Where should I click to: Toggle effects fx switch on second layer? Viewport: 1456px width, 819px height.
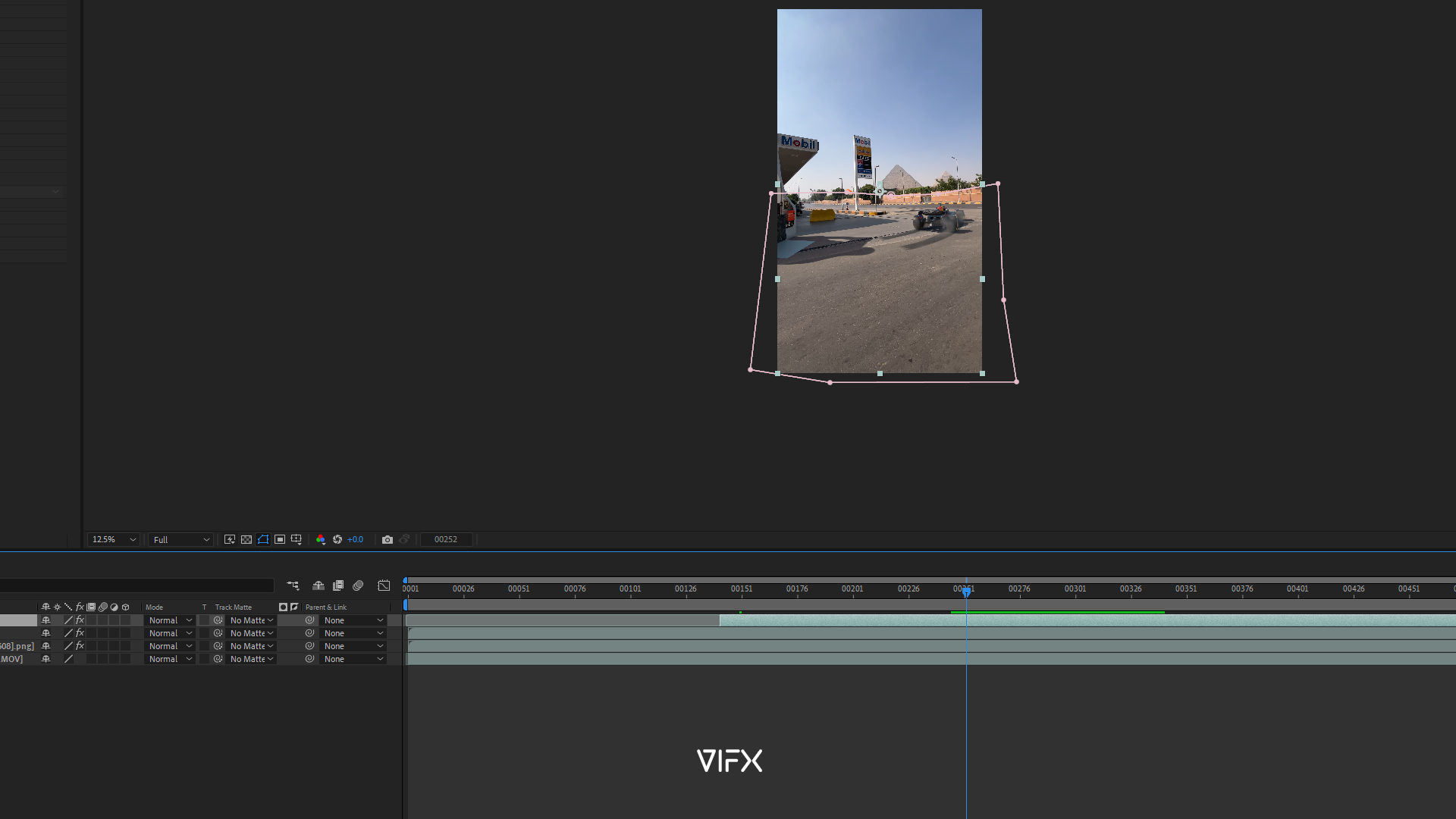[80, 633]
